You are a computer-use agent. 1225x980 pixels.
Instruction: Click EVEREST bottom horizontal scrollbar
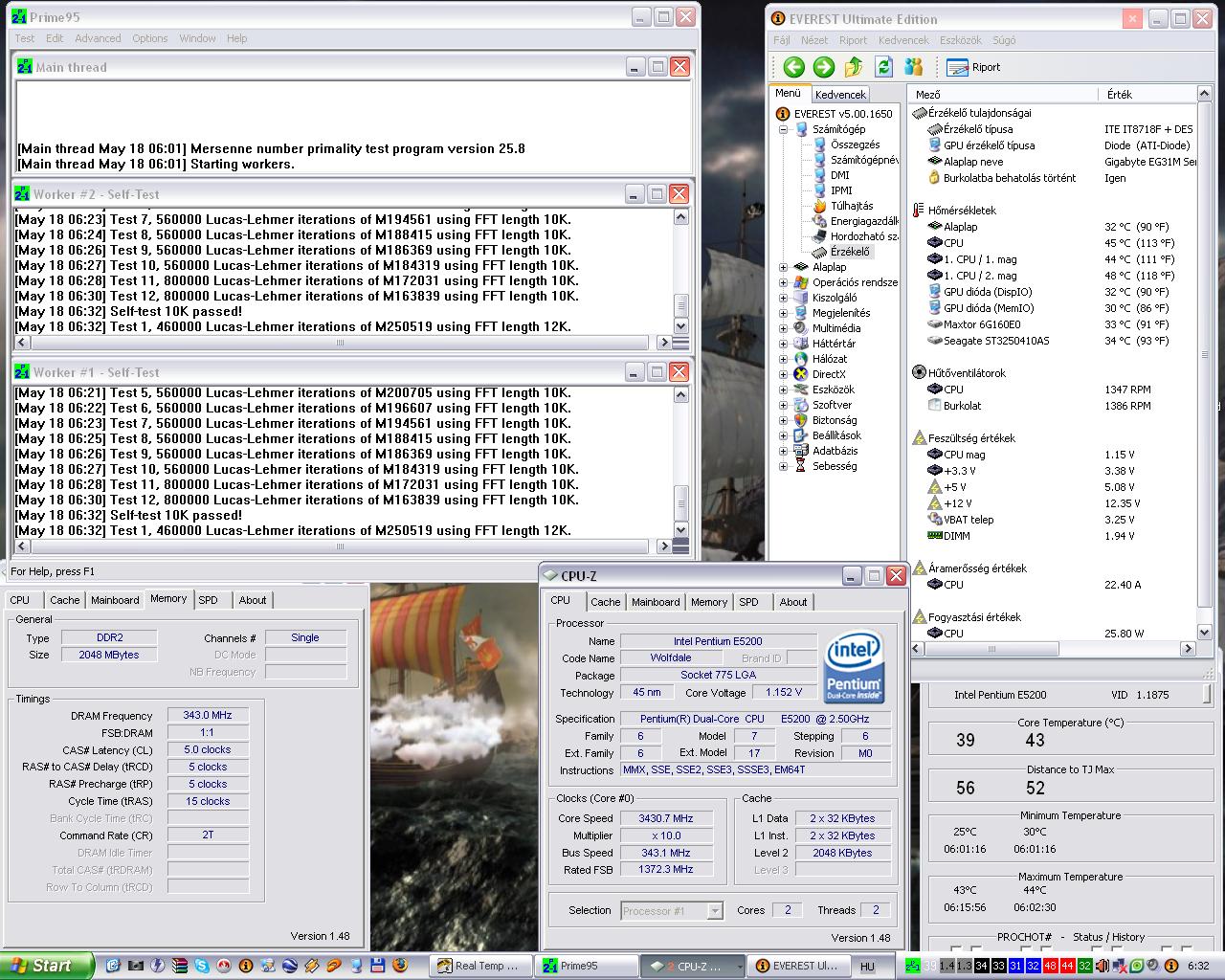(x=1051, y=648)
